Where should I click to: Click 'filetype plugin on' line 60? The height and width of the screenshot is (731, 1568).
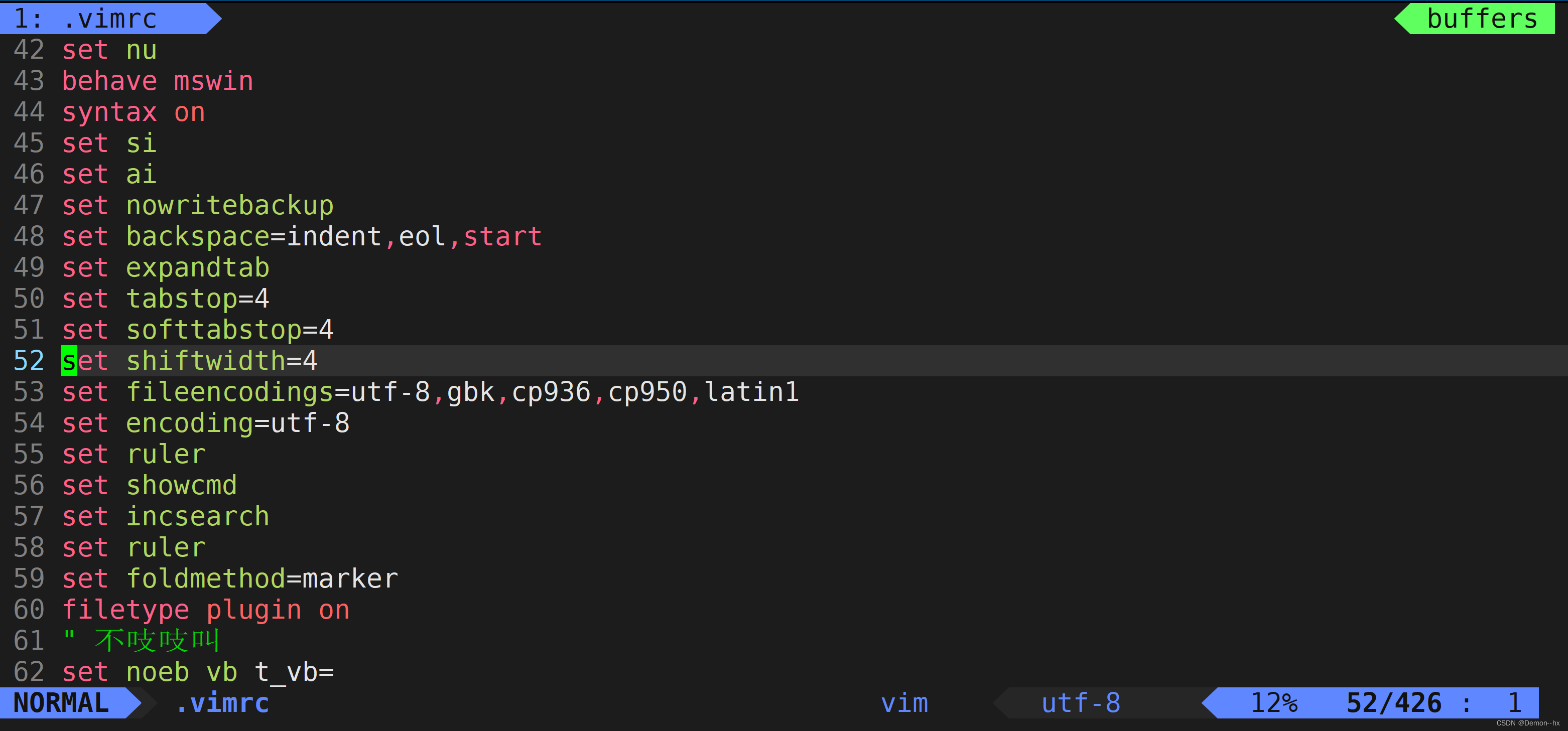[206, 610]
